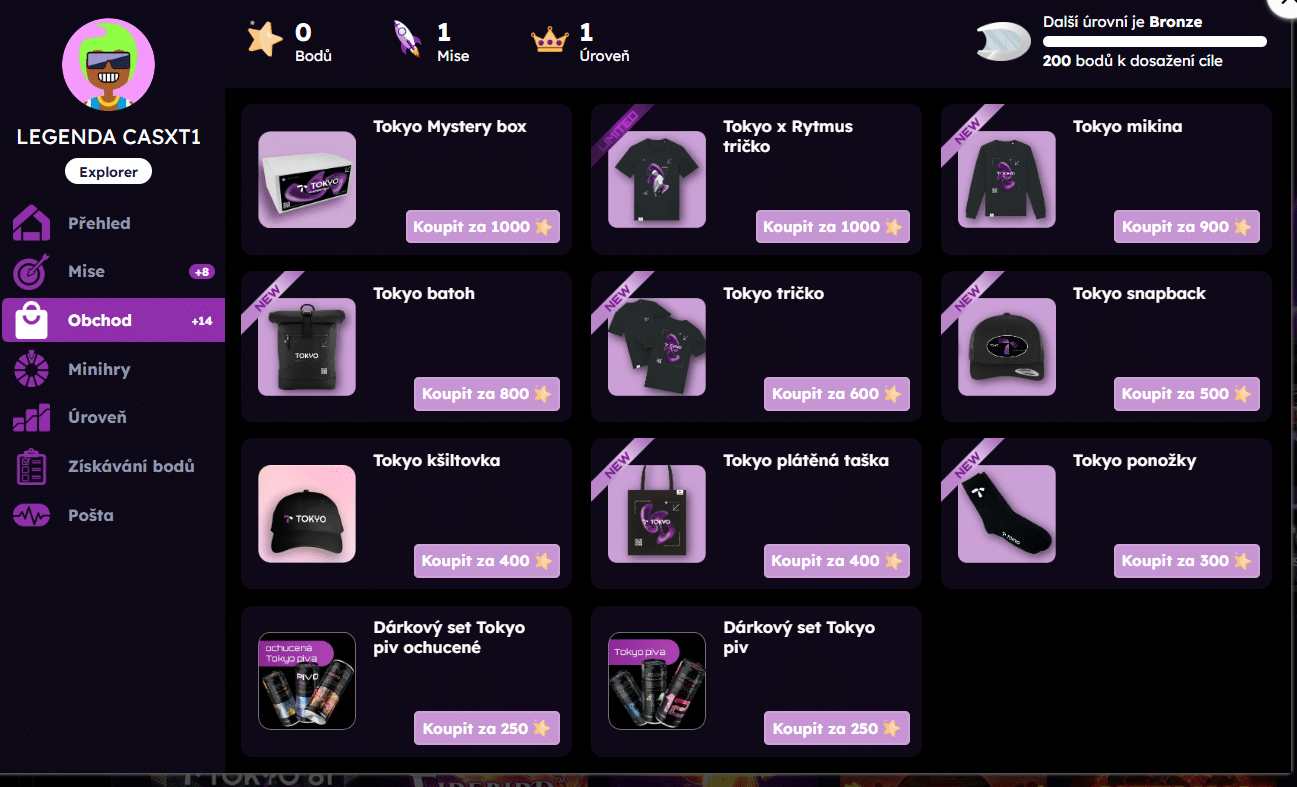The image size is (1297, 787).
Task: Click the Explorer badge under username
Action: pyautogui.click(x=108, y=172)
